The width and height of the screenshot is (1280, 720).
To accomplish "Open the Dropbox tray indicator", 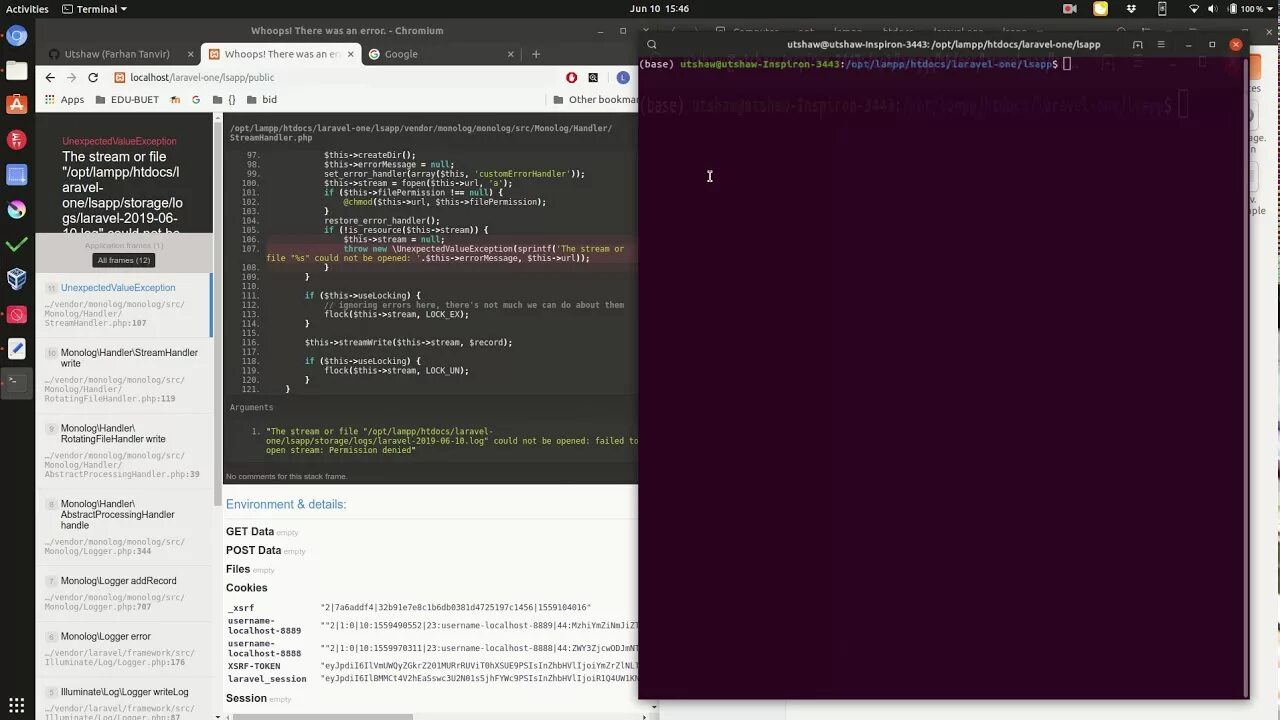I will coord(1131,9).
